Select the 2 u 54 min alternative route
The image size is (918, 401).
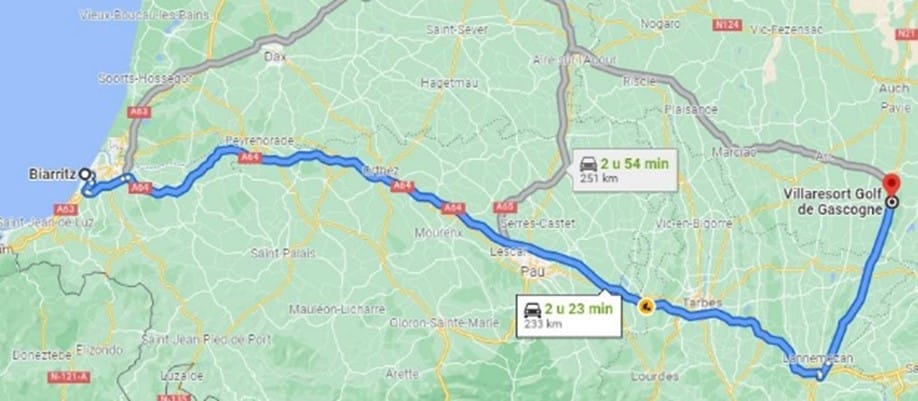coord(624,170)
